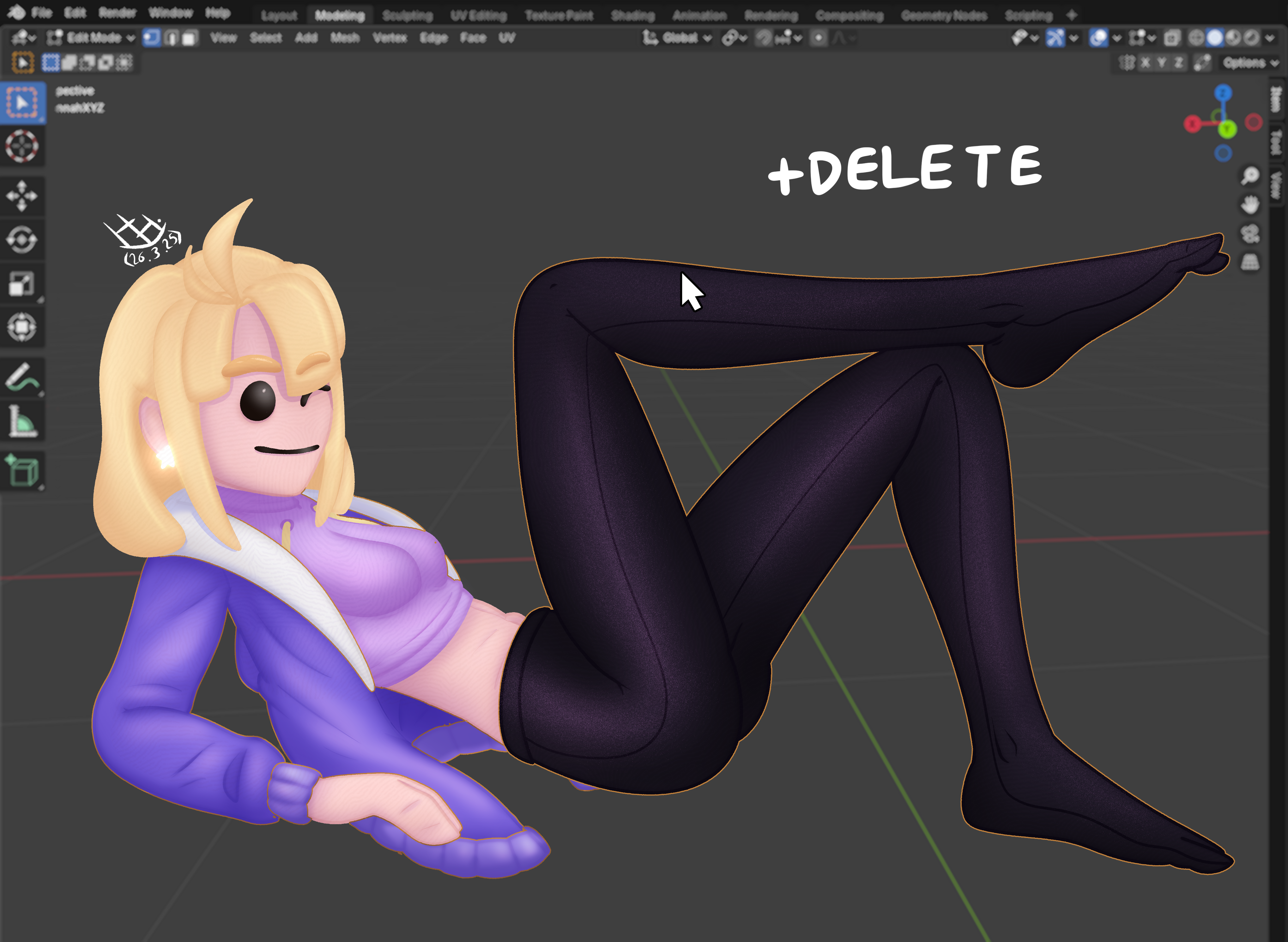This screenshot has height=942, width=1288.
Task: Open the Options dropdown
Action: 1250,62
